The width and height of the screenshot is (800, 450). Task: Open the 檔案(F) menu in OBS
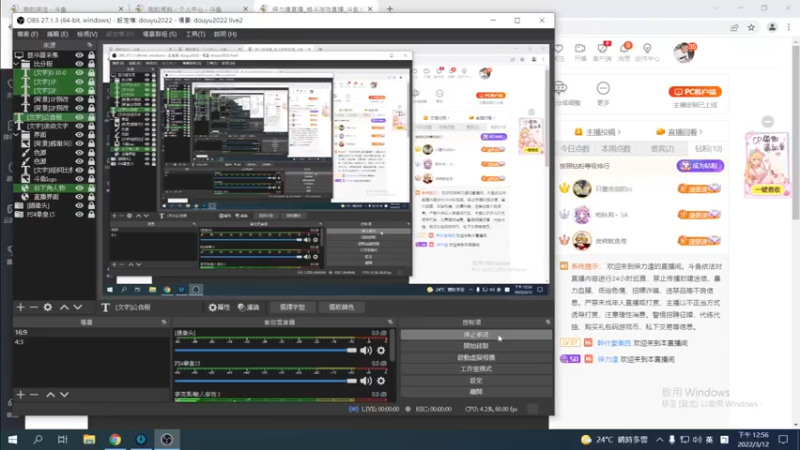[x=28, y=34]
